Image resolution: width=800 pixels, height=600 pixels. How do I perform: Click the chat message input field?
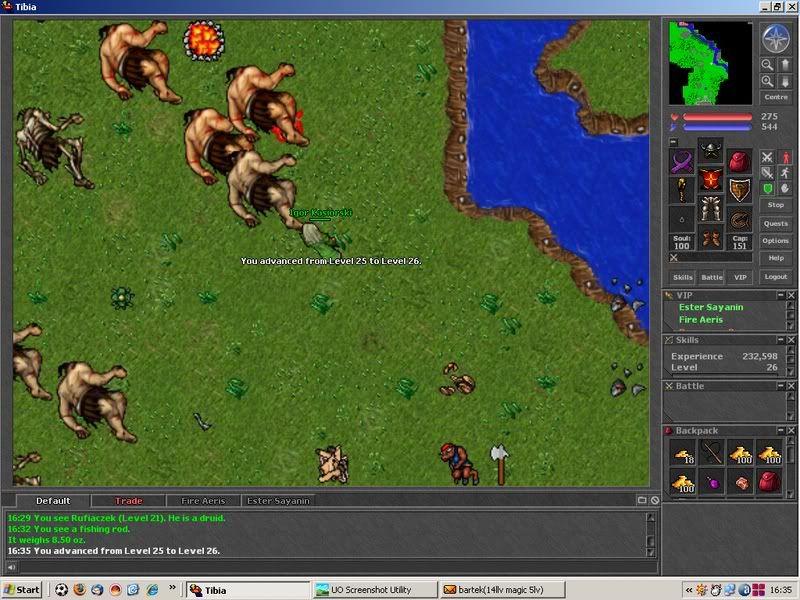(338, 567)
